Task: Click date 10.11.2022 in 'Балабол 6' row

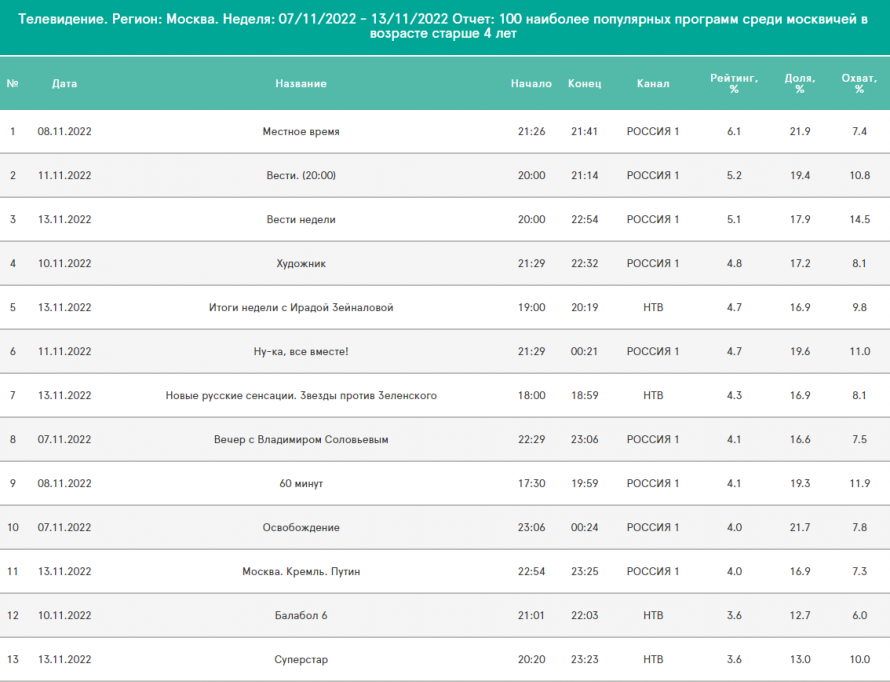Action: (64, 615)
